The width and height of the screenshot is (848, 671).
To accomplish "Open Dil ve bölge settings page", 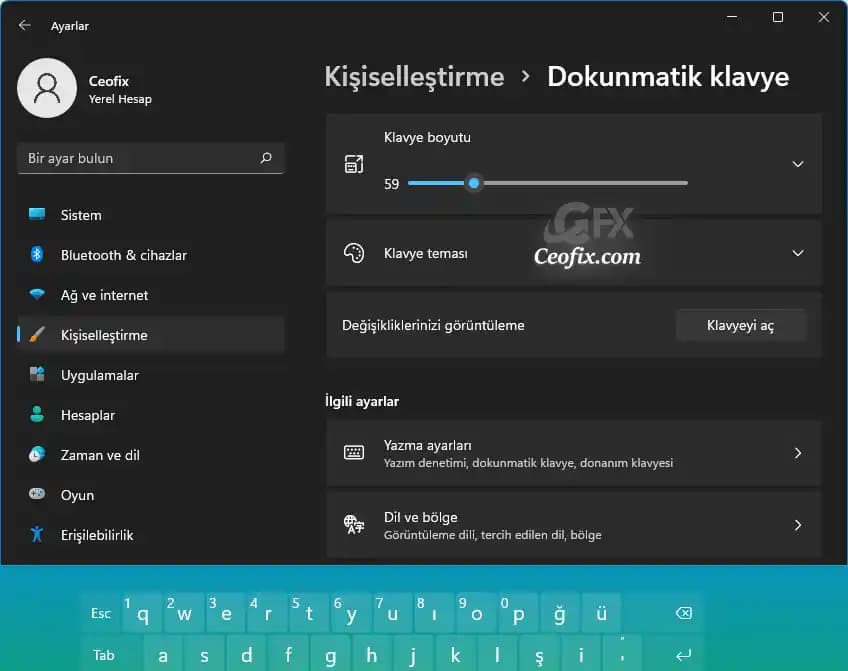I will (573, 525).
